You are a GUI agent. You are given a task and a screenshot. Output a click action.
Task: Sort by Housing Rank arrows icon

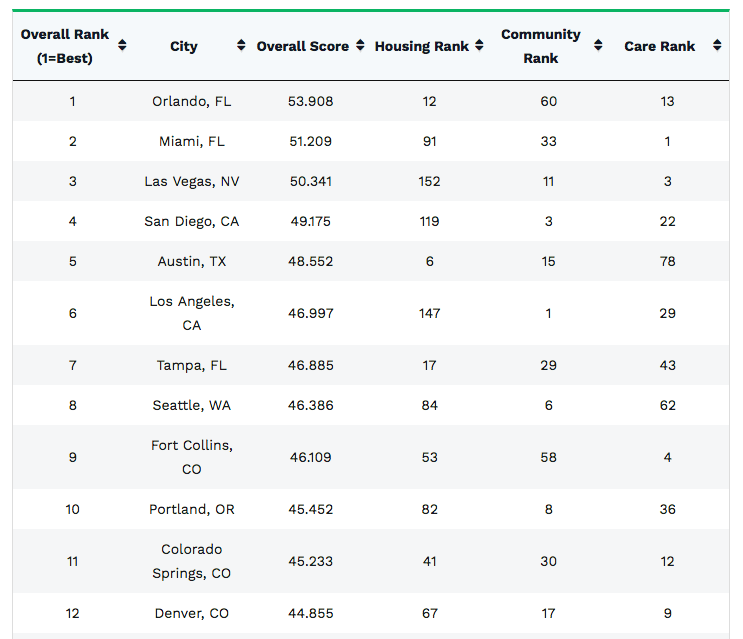pyautogui.click(x=479, y=46)
